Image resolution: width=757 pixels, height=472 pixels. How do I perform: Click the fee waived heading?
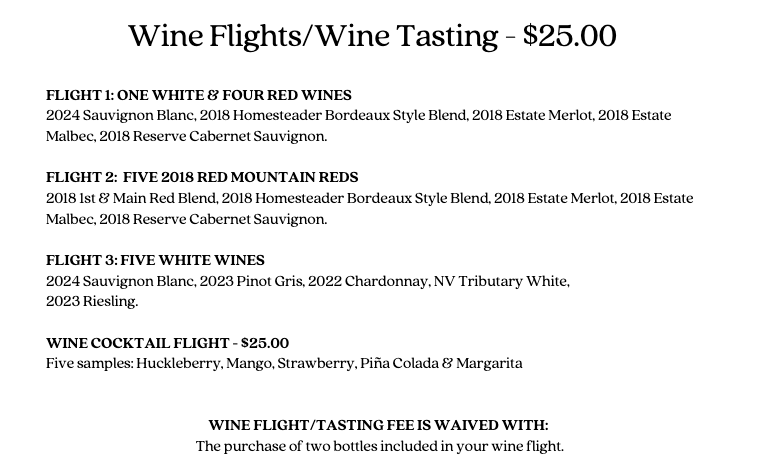pos(378,425)
